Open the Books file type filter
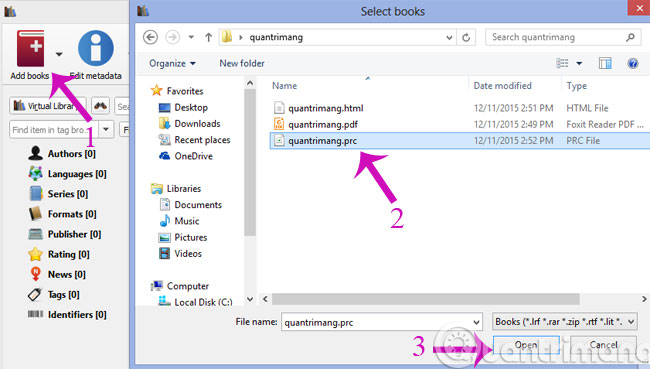This screenshot has width=650, height=369. [x=565, y=322]
